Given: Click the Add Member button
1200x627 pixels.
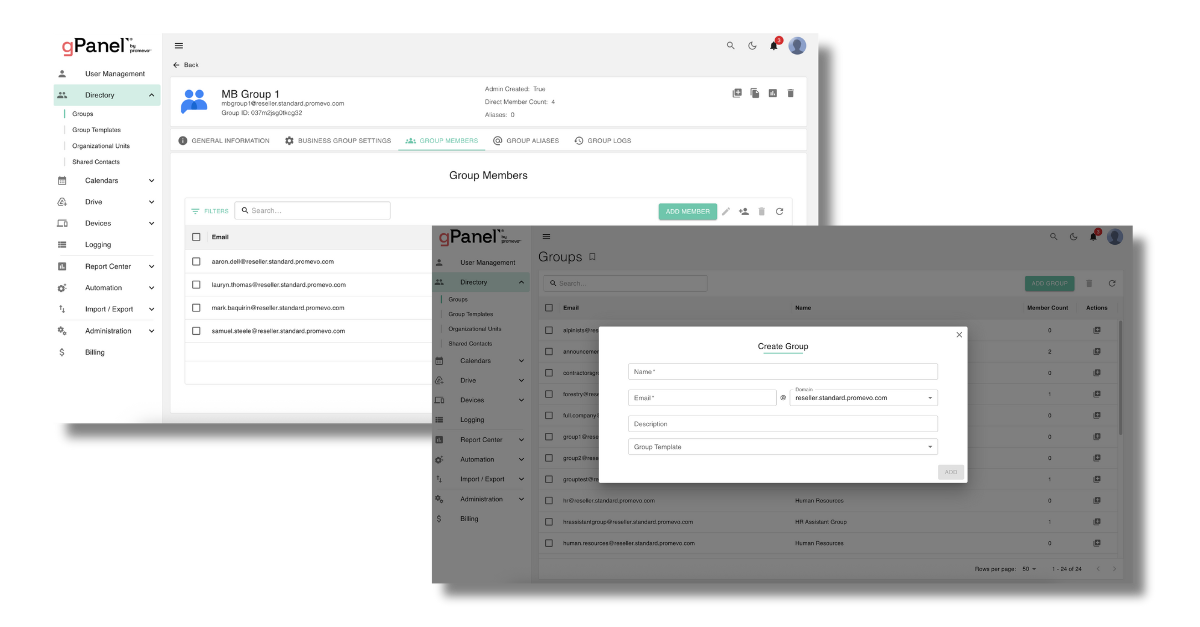Looking at the screenshot, I should (688, 211).
